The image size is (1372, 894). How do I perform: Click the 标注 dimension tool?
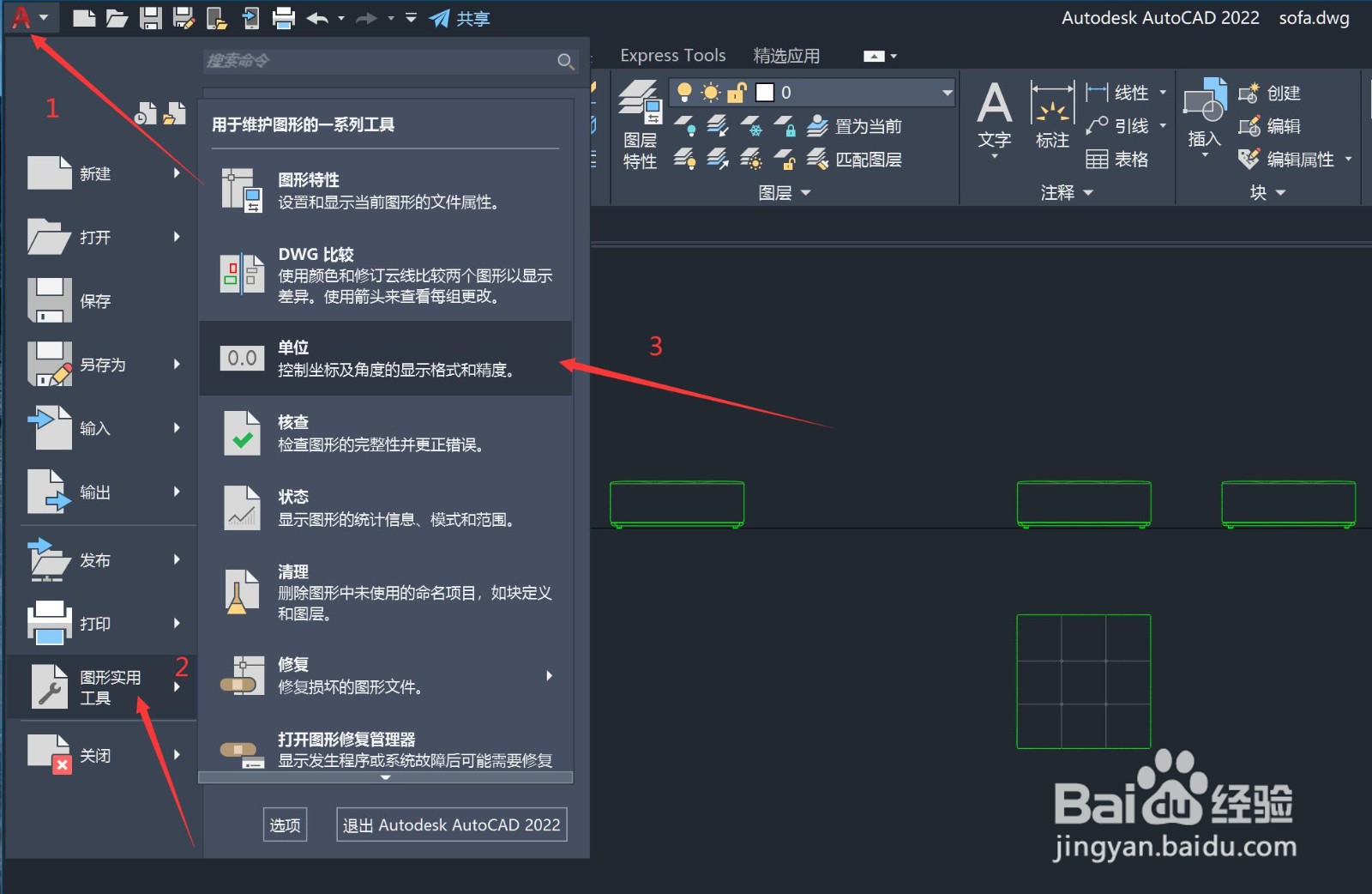coord(1052,117)
